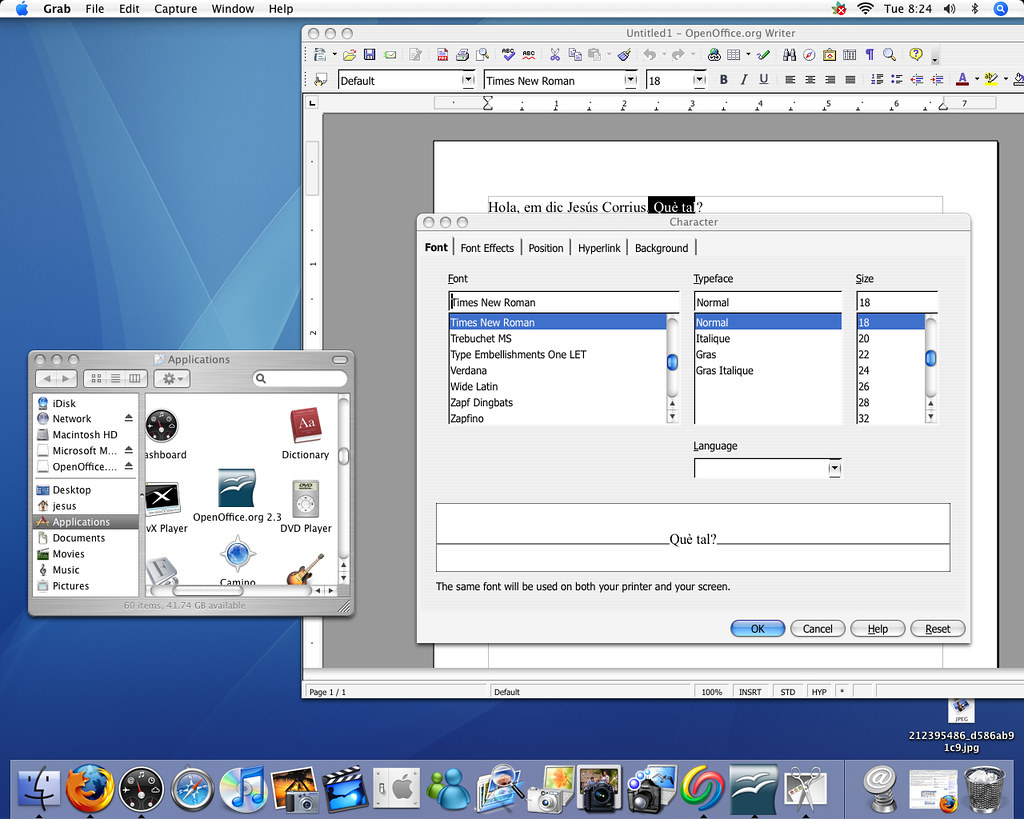Open the Trash in the Dock
Screen dimensions: 1024x819
coord(985,790)
